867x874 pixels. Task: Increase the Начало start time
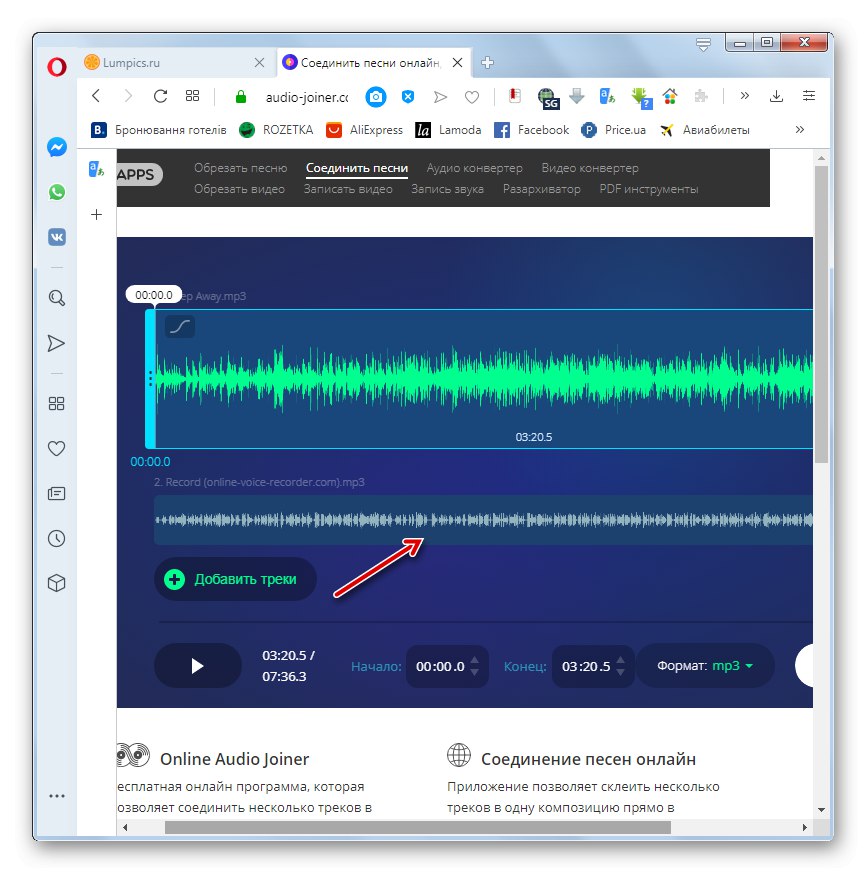click(474, 661)
